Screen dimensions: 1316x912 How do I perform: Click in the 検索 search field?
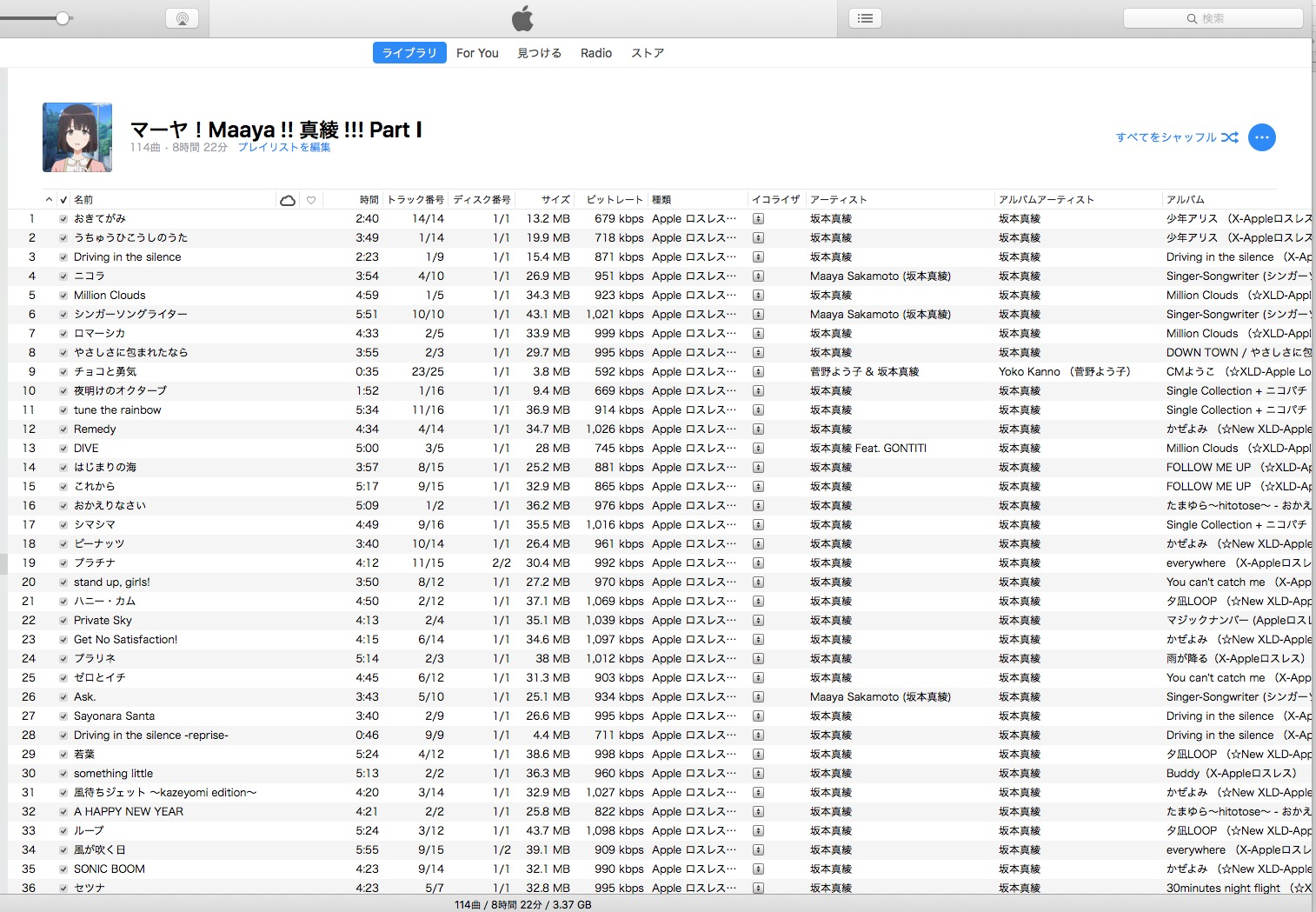click(x=1213, y=18)
